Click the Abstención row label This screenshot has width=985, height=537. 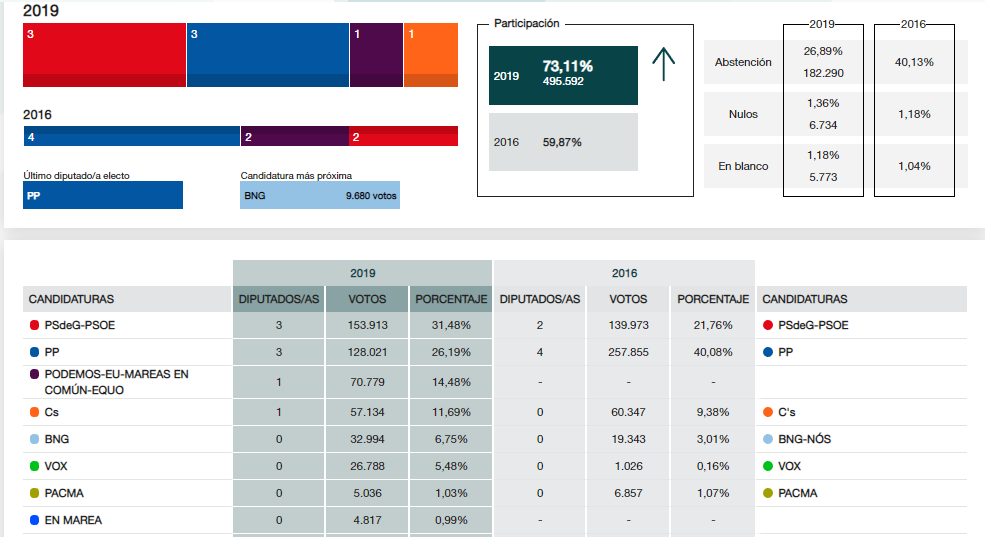point(743,62)
